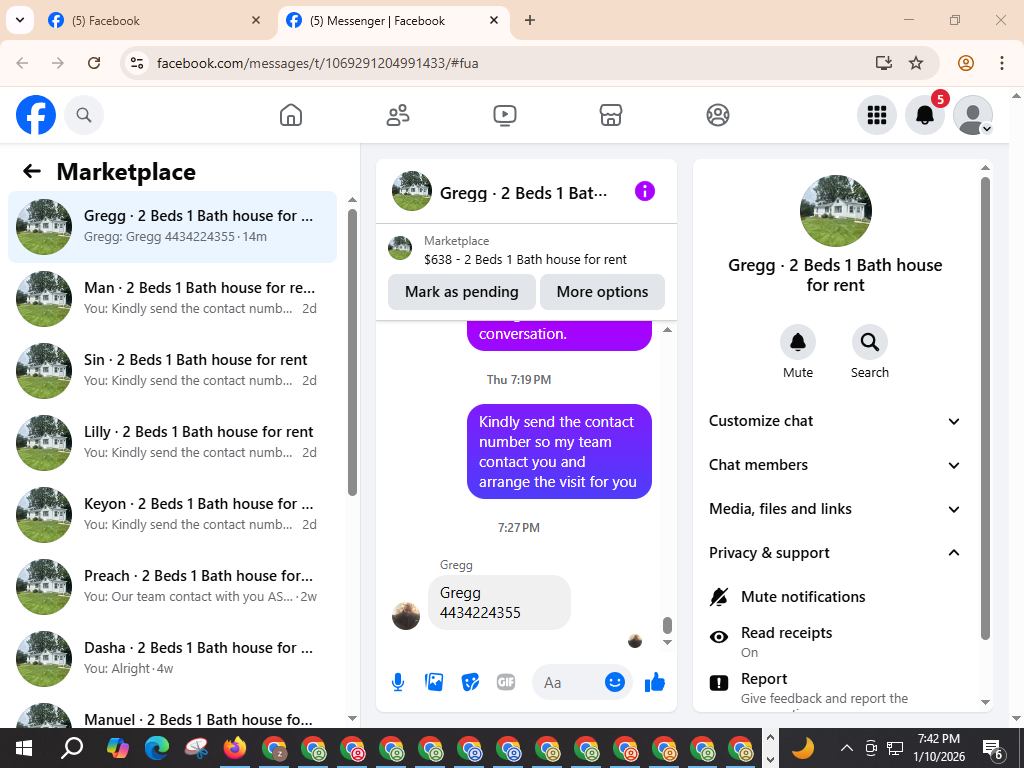Click the browser address bar URL
The height and width of the screenshot is (768, 1024).
(317, 63)
